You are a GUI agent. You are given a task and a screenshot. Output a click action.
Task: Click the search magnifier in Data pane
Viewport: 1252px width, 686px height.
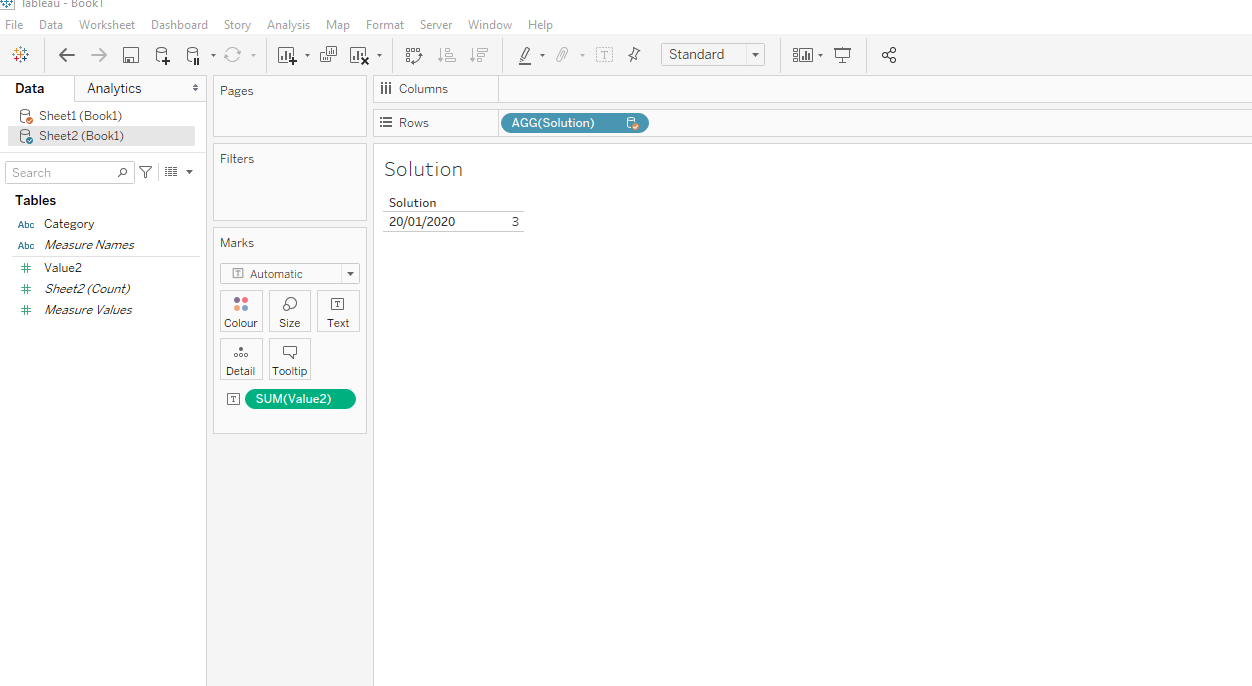pos(122,172)
